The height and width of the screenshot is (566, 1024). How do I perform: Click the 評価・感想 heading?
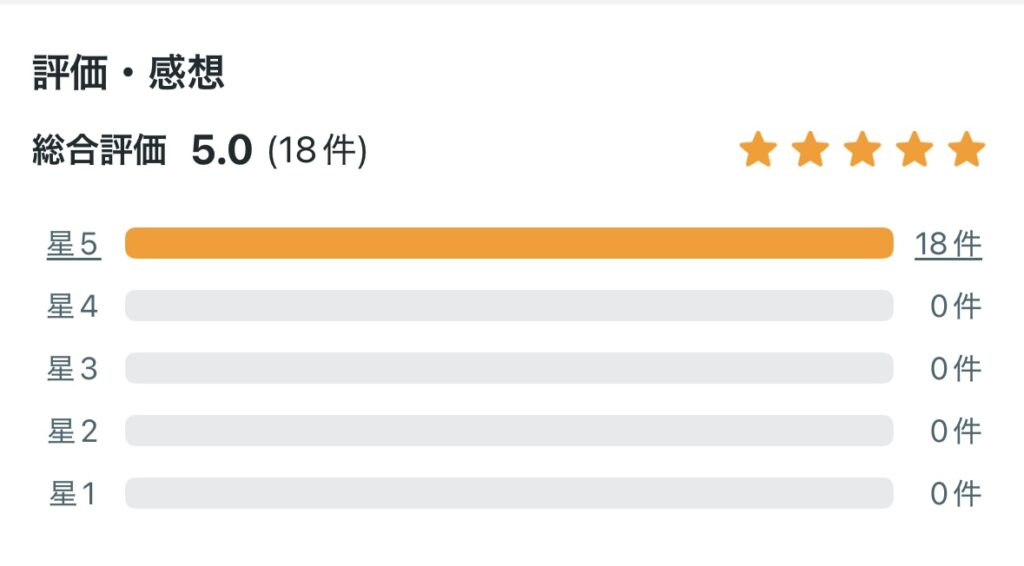click(129, 72)
